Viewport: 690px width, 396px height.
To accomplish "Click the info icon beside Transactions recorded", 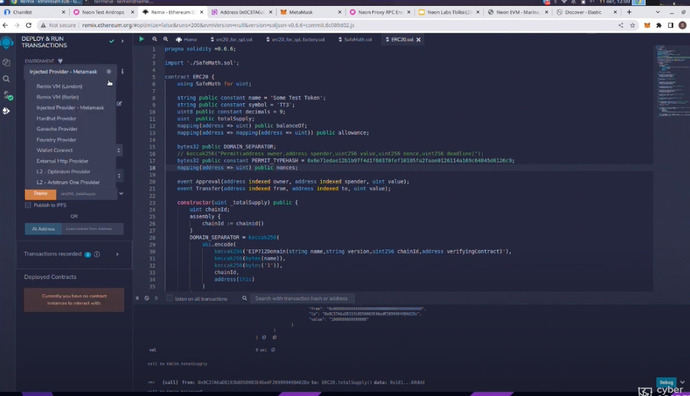I will (97, 254).
